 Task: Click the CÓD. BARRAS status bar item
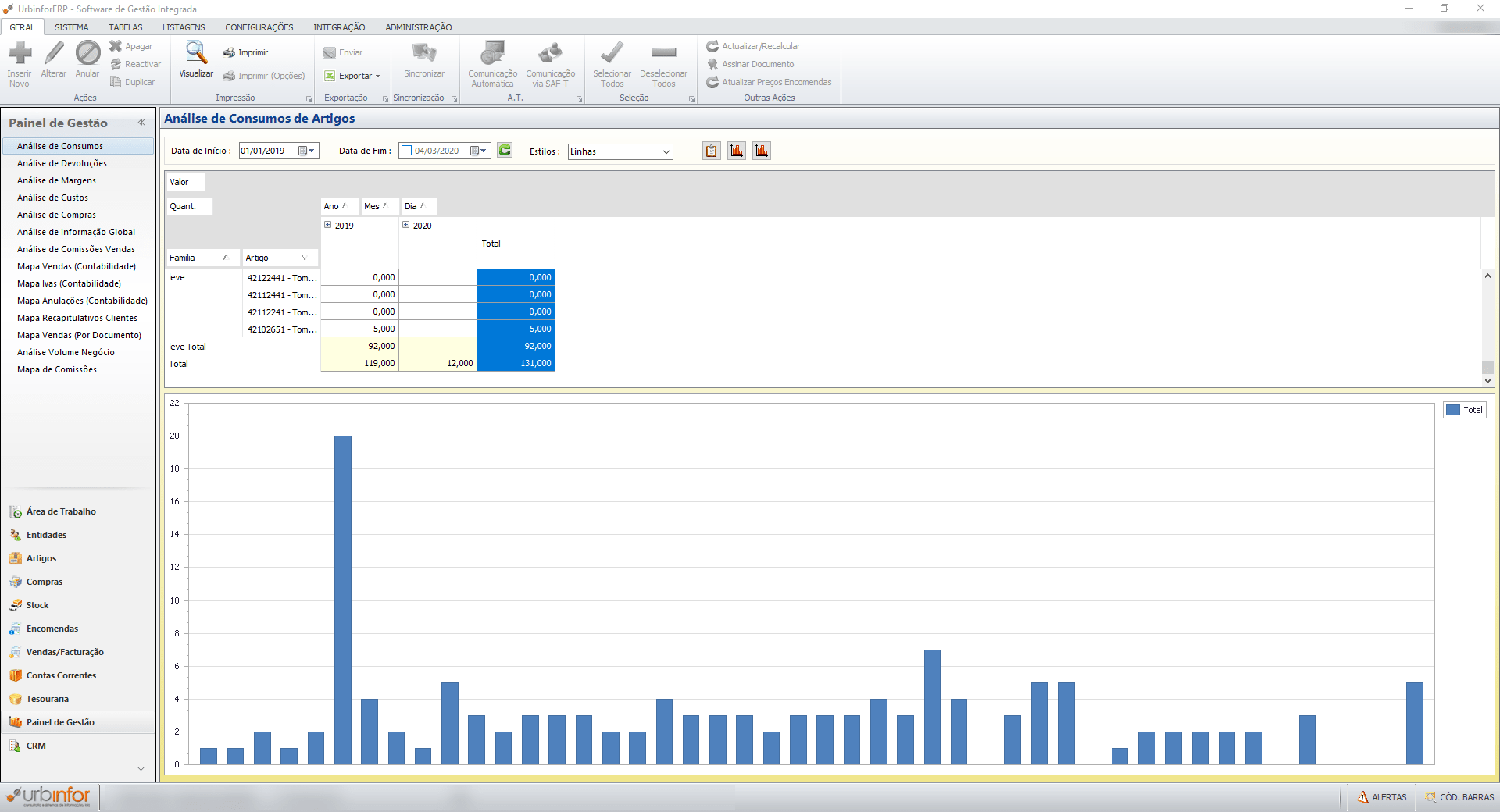[1459, 797]
